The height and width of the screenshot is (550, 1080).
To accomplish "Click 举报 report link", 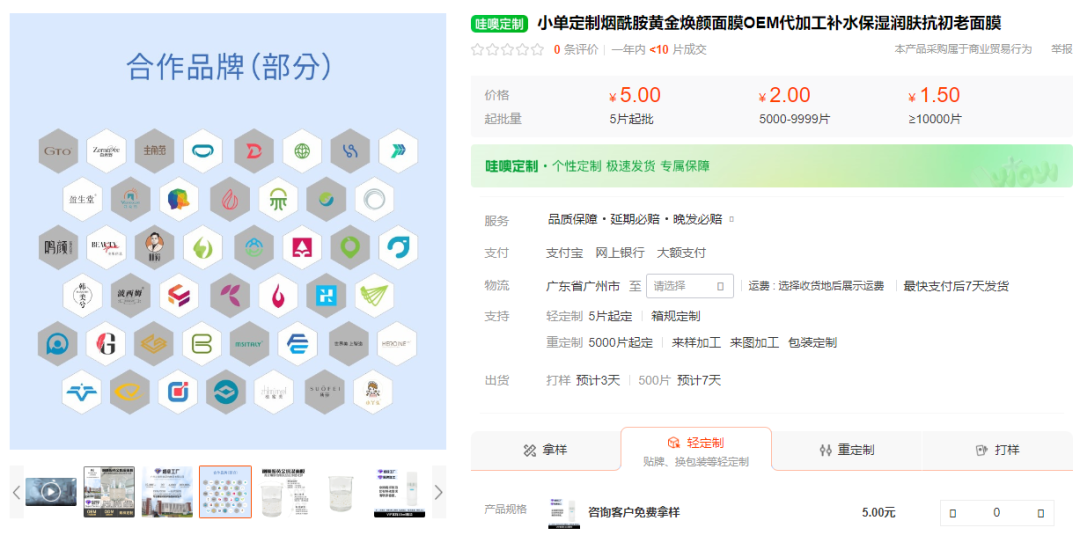I will [1061, 49].
